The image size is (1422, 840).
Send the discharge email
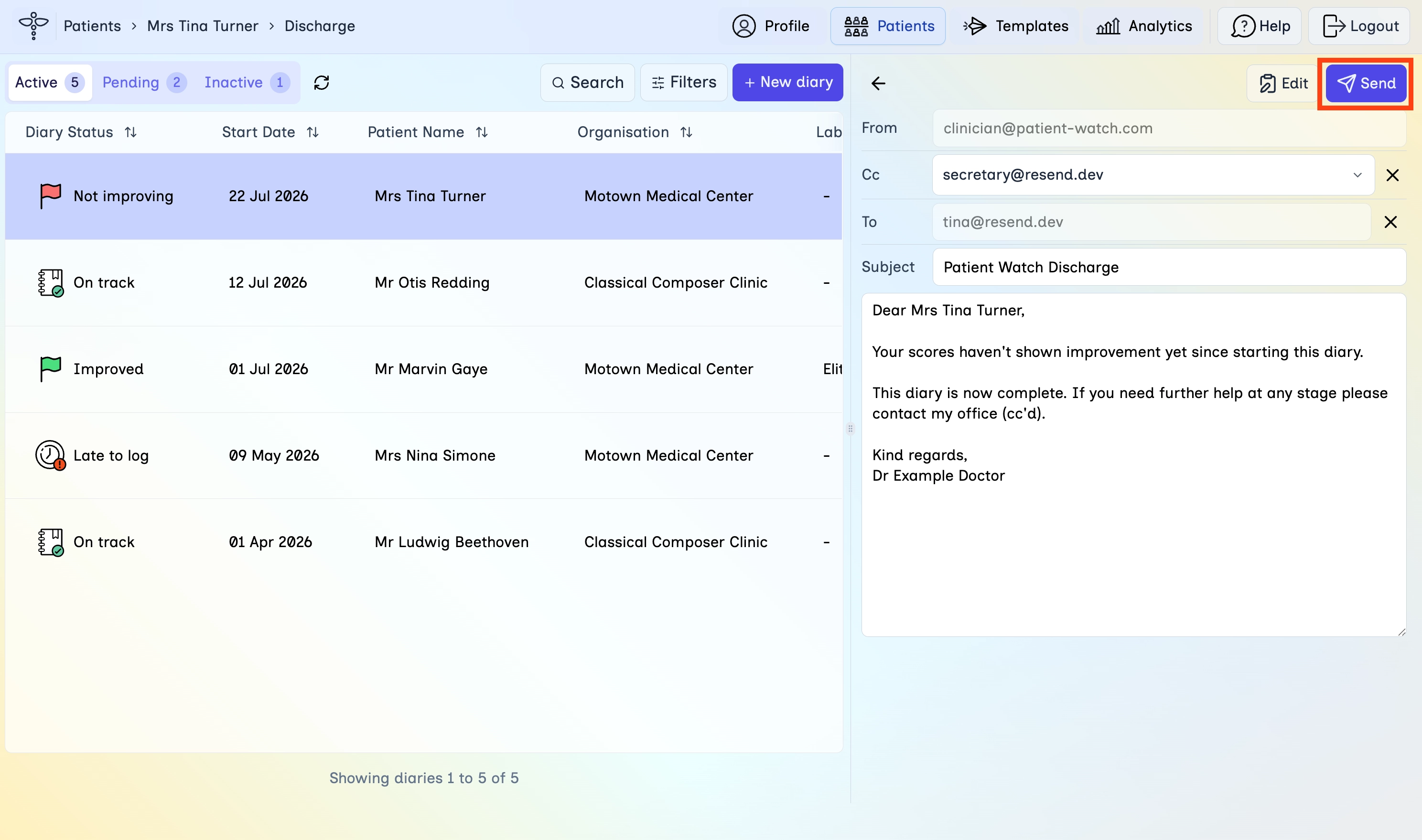click(1367, 83)
